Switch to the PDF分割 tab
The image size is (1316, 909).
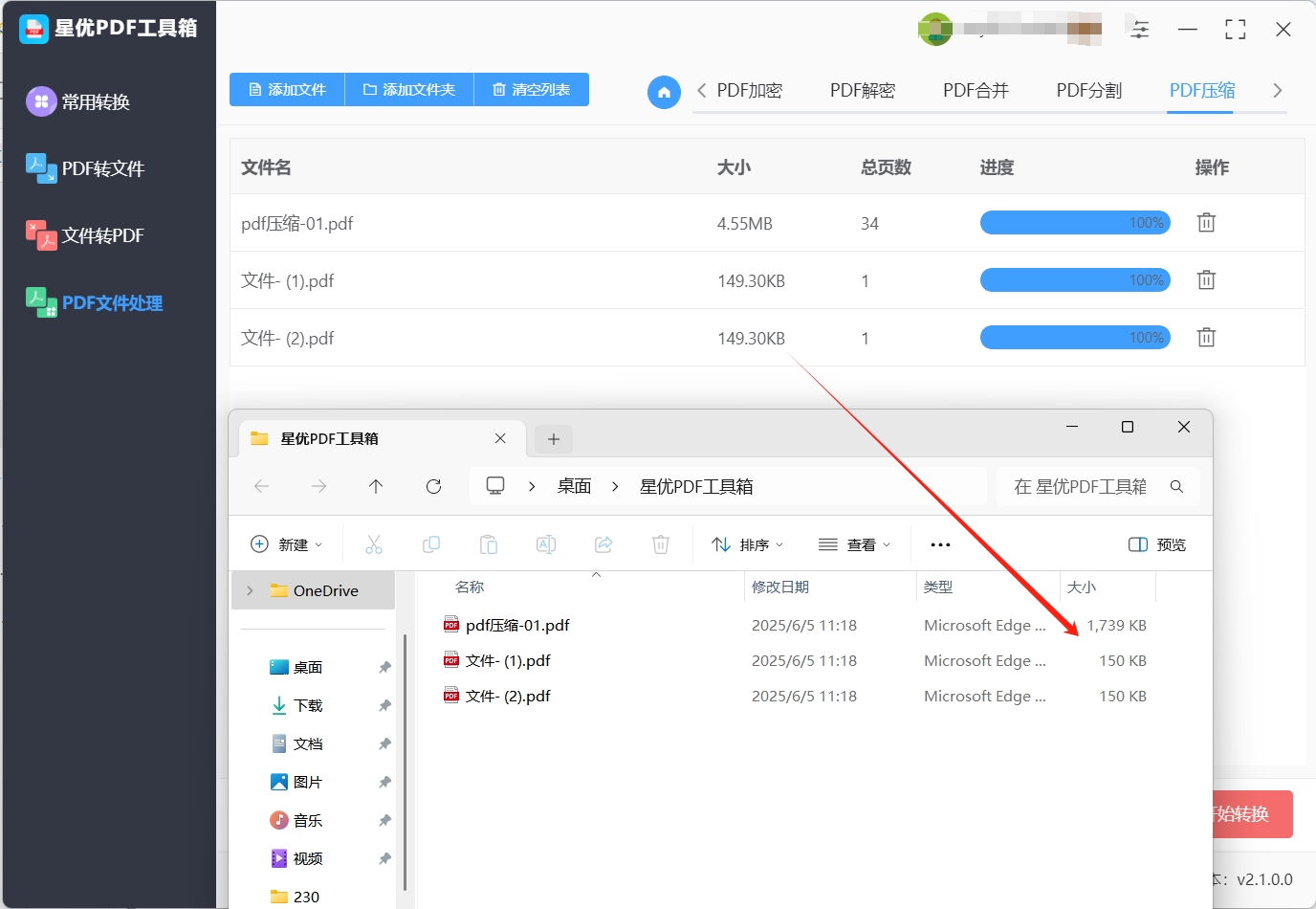tap(1088, 91)
